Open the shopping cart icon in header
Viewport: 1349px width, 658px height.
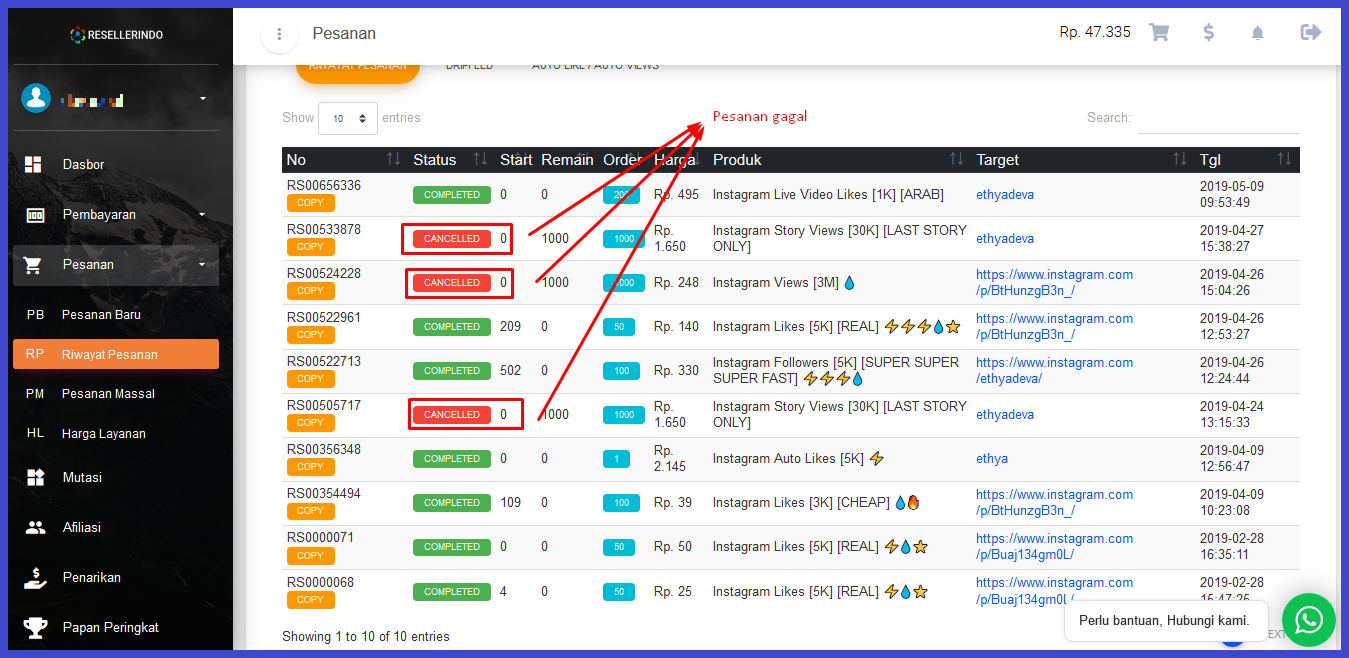click(x=1159, y=32)
